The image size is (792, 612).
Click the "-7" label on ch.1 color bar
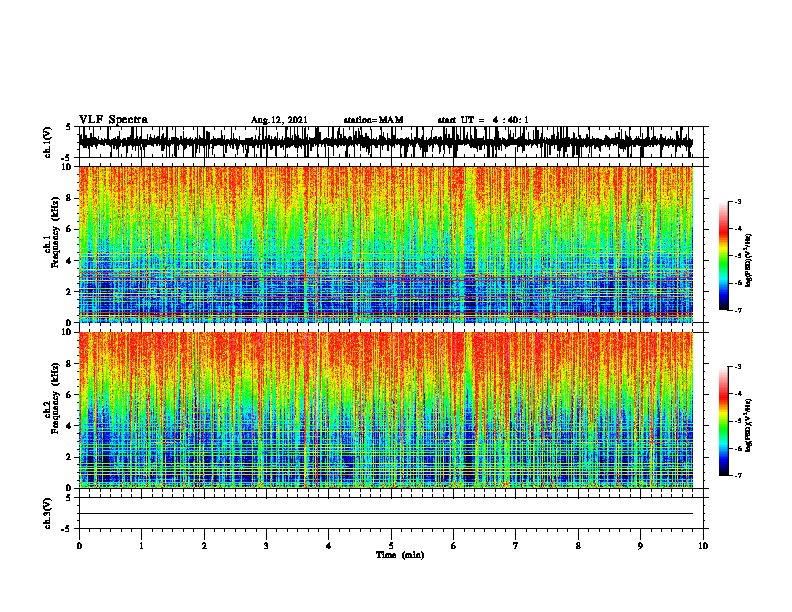[x=737, y=310]
